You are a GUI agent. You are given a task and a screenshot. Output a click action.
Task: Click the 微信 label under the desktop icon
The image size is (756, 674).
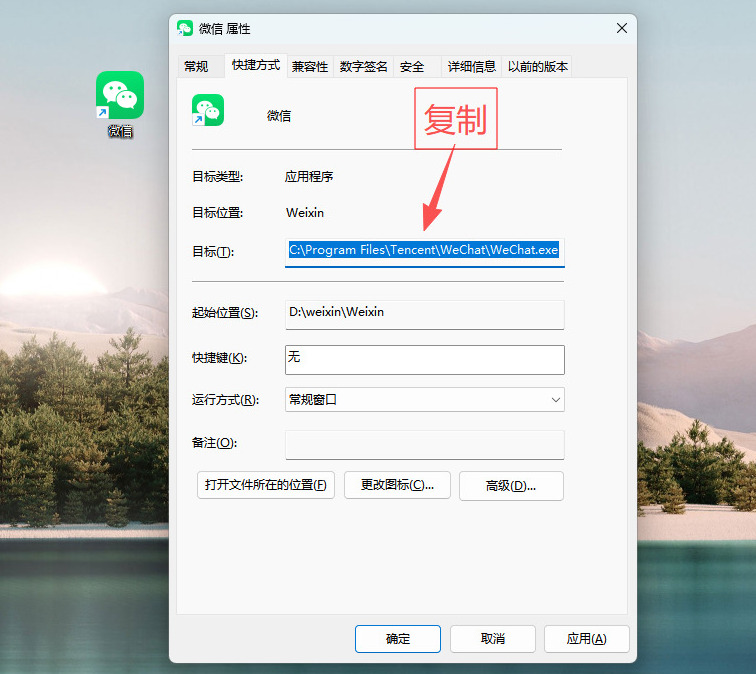point(120,131)
